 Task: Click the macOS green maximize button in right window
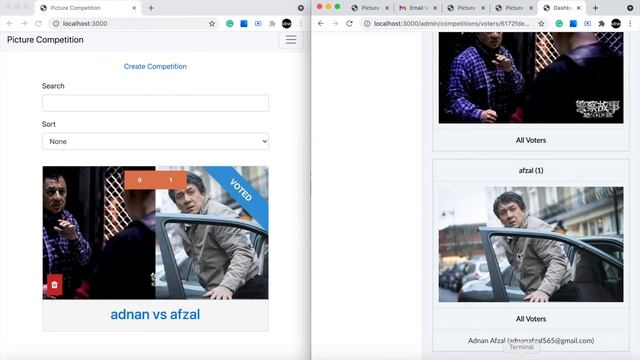coord(338,7)
